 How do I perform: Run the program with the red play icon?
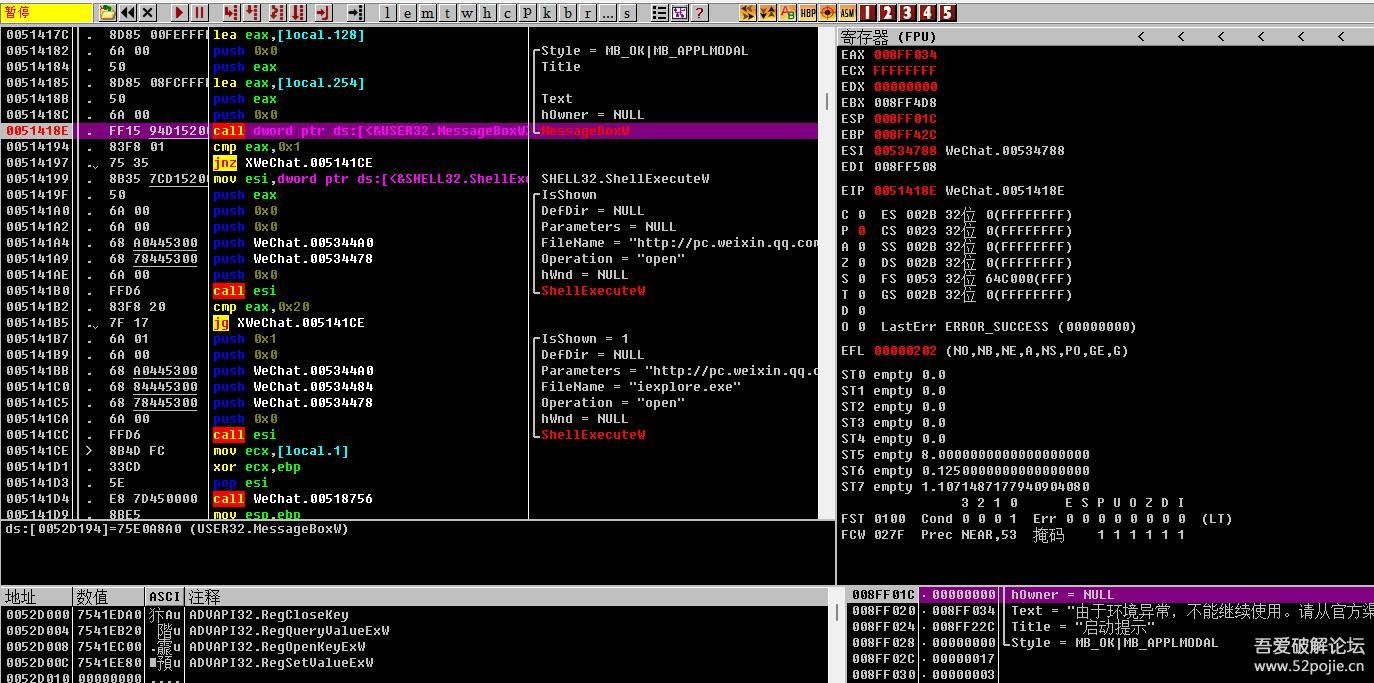[180, 13]
